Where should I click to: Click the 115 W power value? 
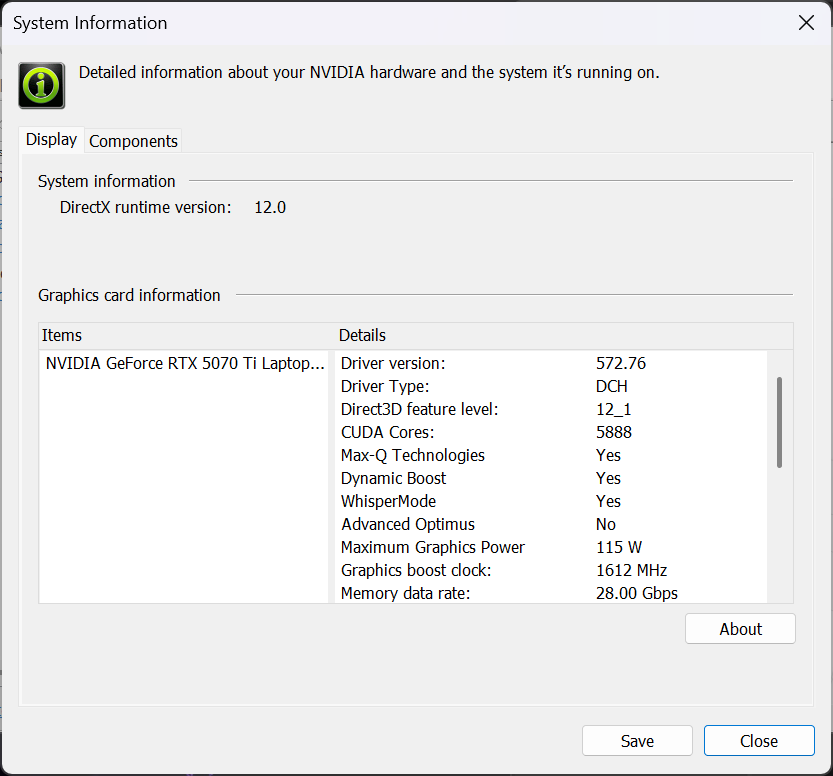coord(618,548)
